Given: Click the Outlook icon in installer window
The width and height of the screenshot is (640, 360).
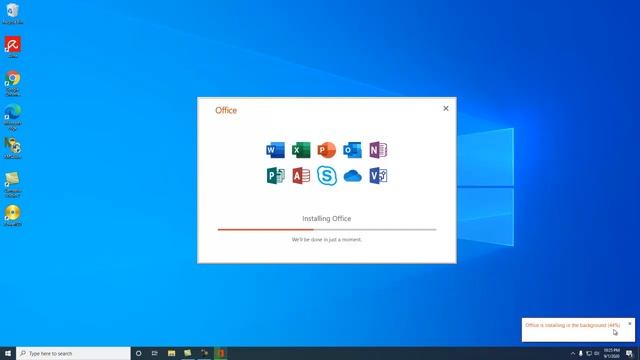Looking at the screenshot, I should coord(352,150).
